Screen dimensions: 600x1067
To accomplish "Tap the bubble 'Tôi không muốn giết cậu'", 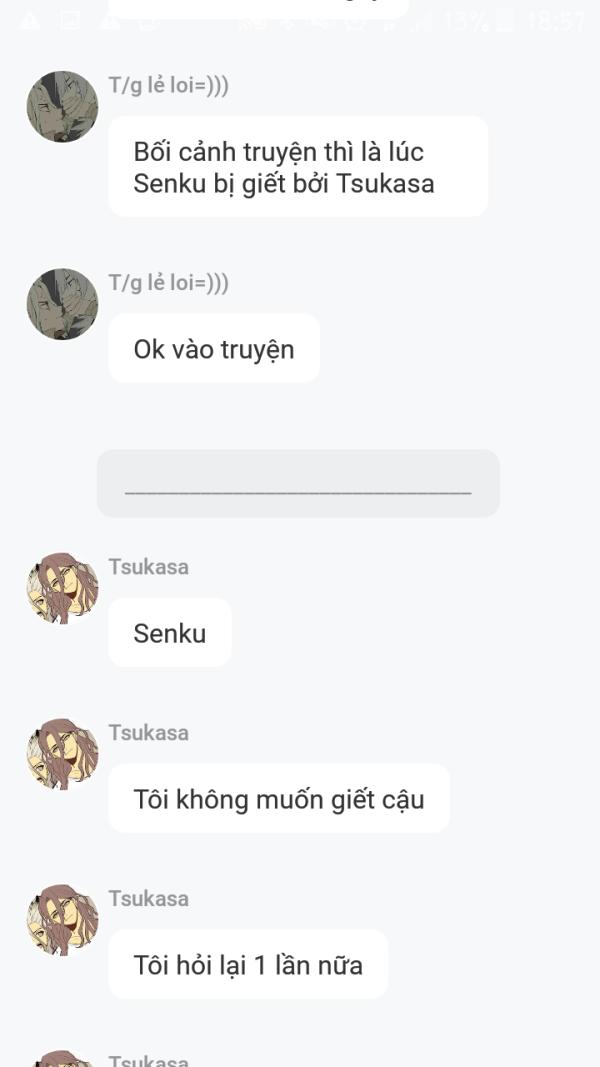I will coord(278,798).
